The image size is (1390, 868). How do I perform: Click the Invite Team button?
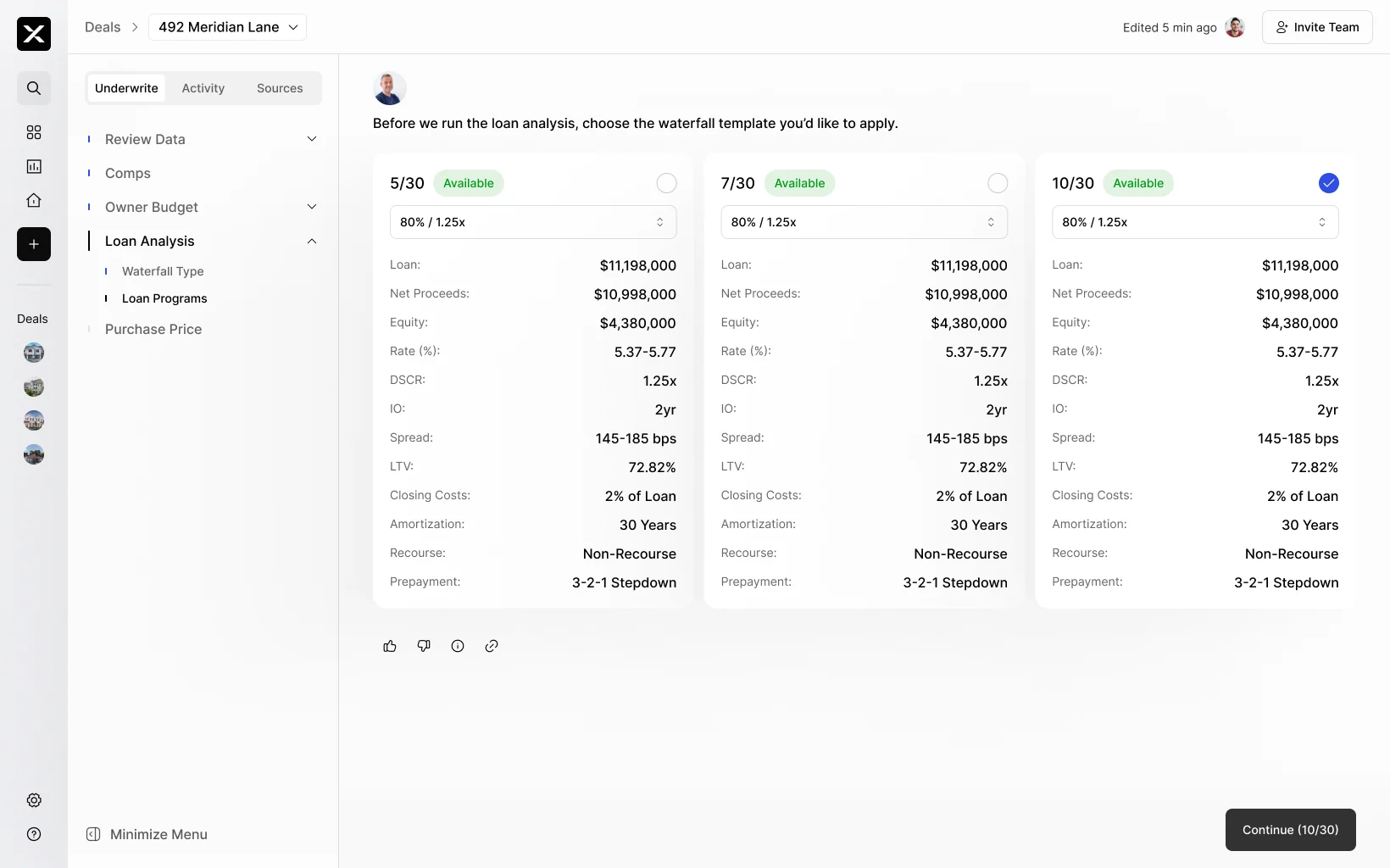click(1317, 27)
